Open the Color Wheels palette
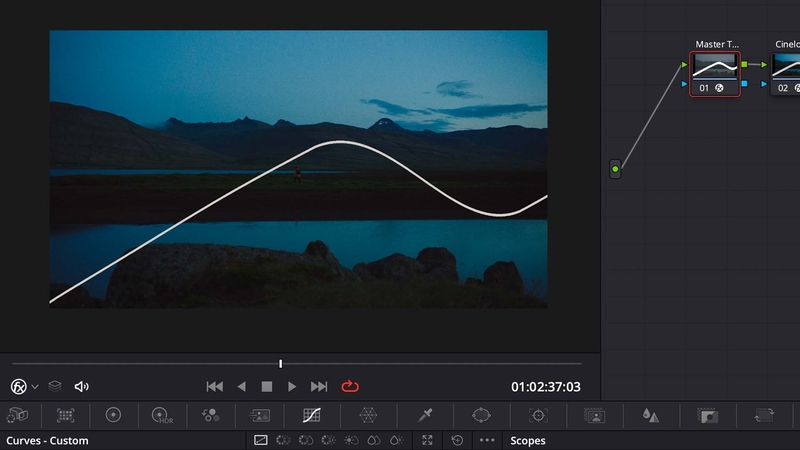This screenshot has height=450, width=800. tap(113, 414)
